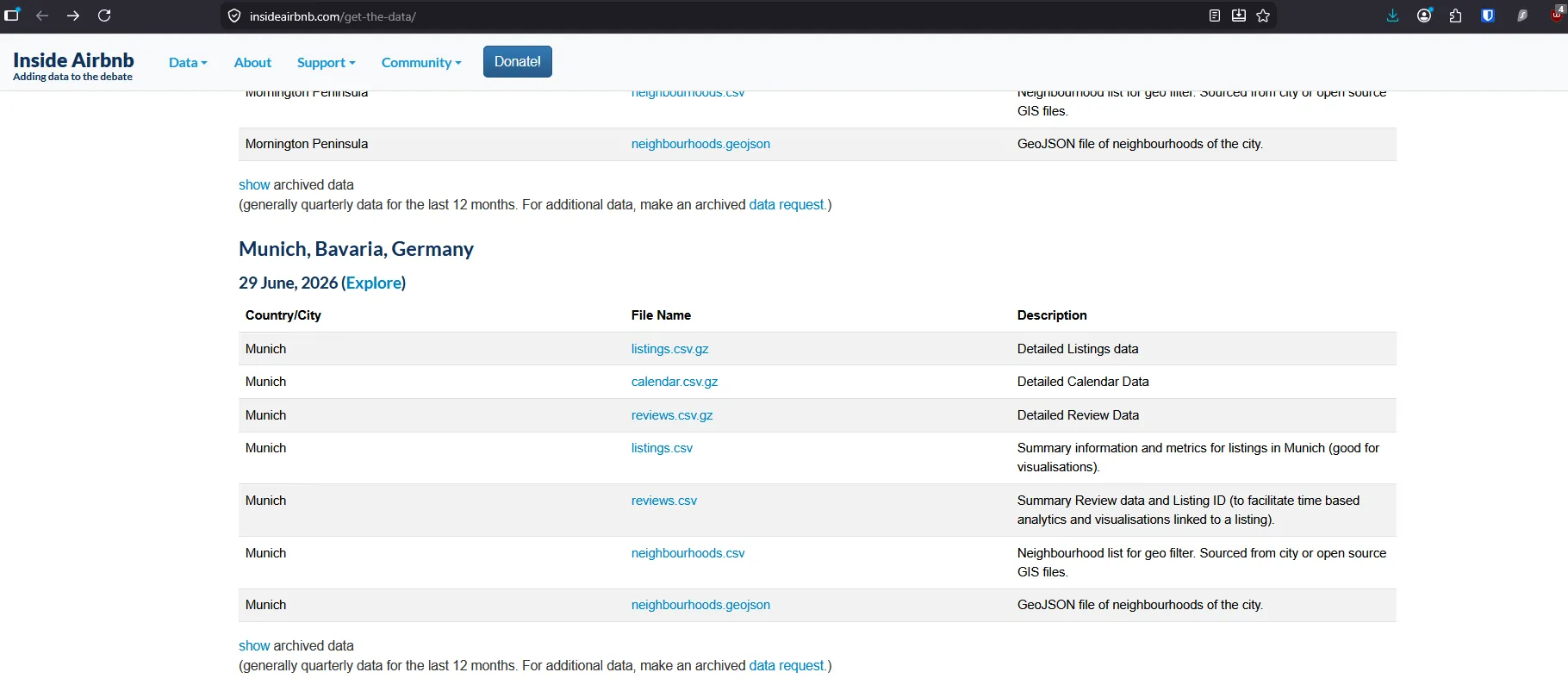
Task: Reload the page with the refresh icon
Action: tap(104, 16)
